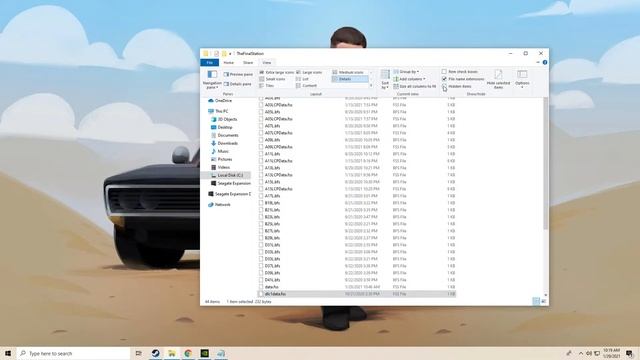The height and width of the screenshot is (360, 640).
Task: Choose the List layout
Action: (x=302, y=79)
